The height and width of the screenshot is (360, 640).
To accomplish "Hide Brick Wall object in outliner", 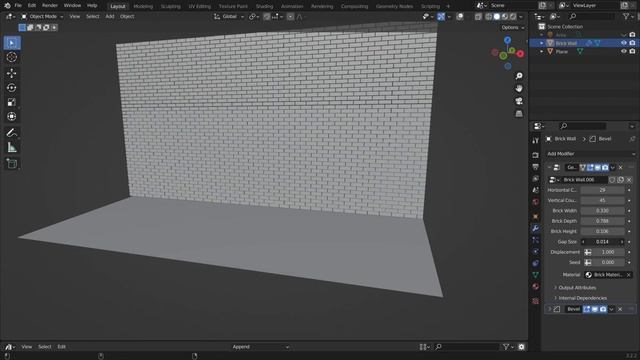I will coord(624,43).
